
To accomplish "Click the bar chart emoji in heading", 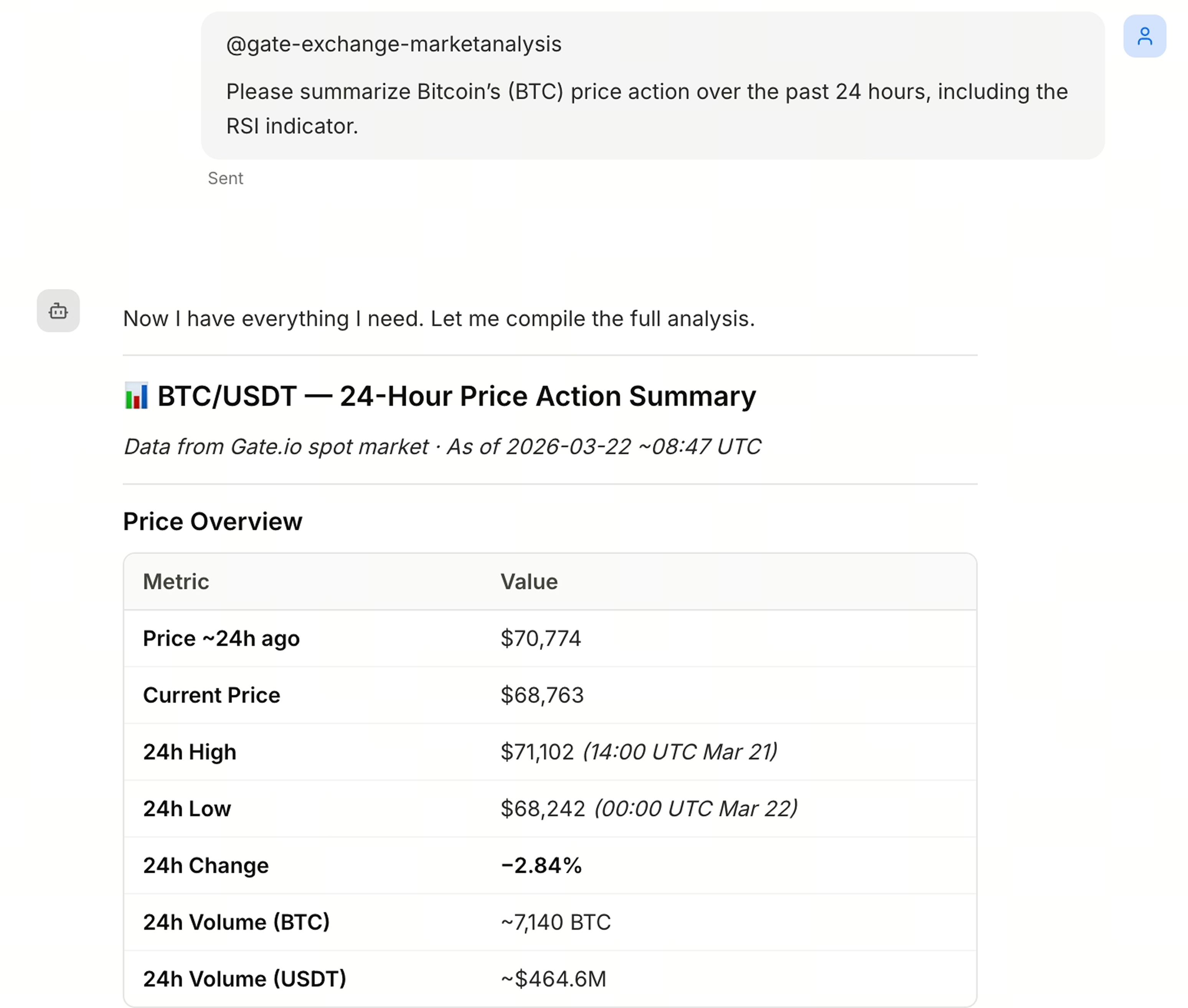I will 136,396.
